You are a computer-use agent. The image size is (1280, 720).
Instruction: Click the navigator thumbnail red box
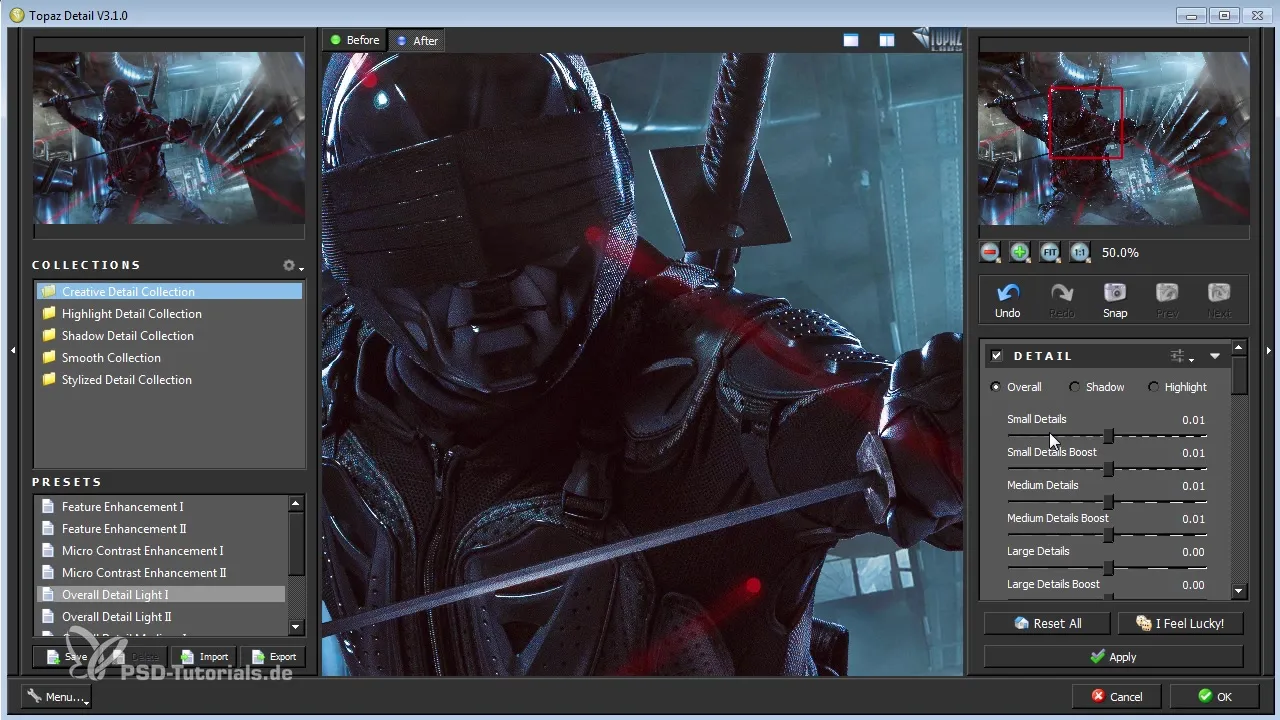coord(1086,122)
